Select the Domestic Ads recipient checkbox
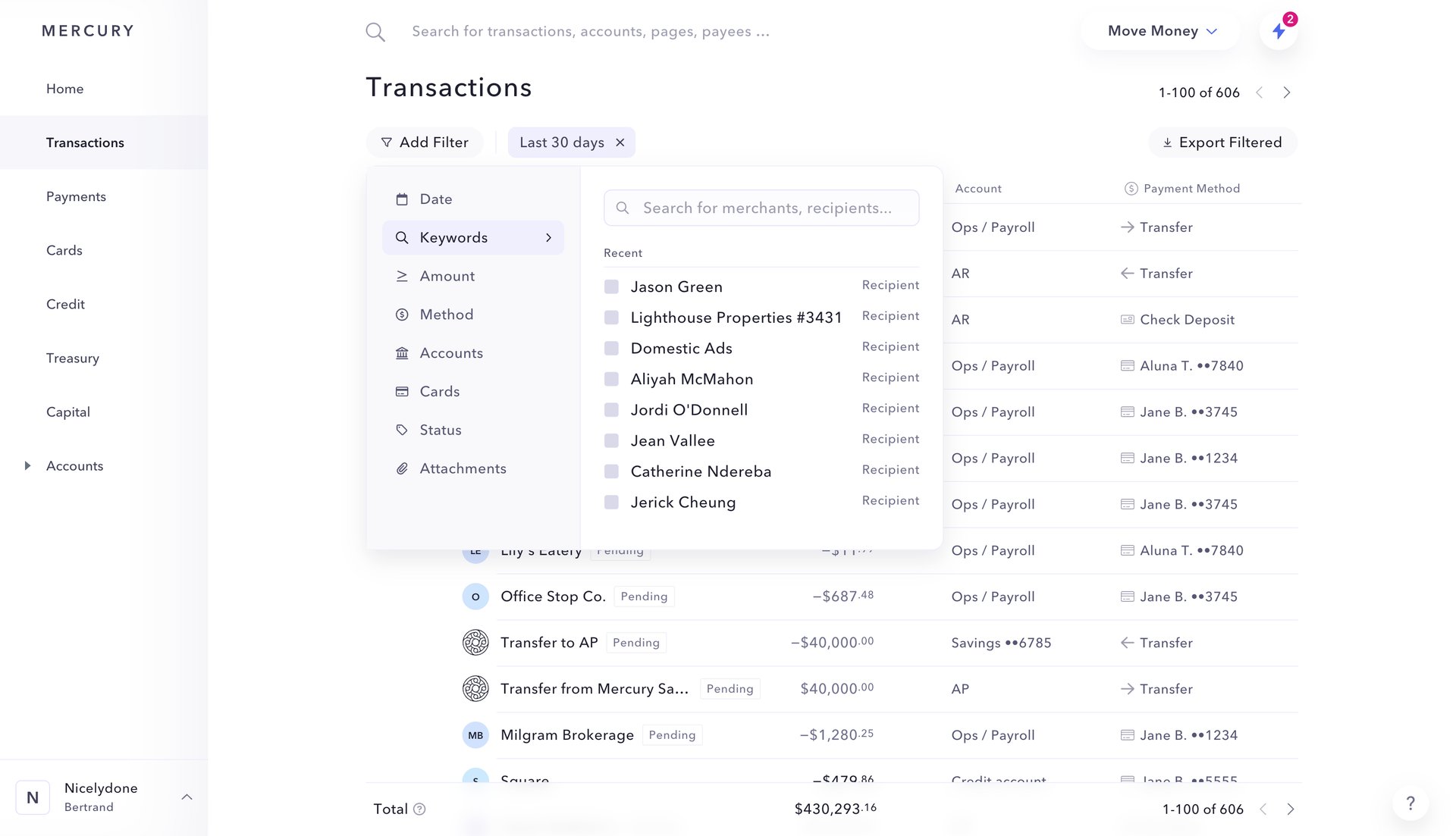1456x836 pixels. click(x=611, y=349)
